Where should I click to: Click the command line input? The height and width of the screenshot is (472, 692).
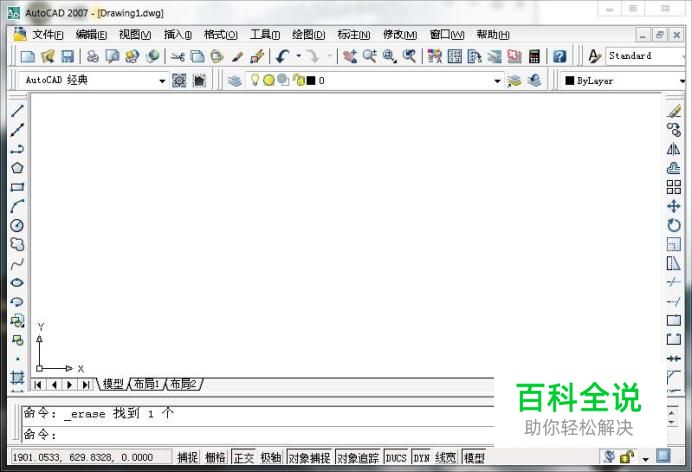tap(258, 435)
